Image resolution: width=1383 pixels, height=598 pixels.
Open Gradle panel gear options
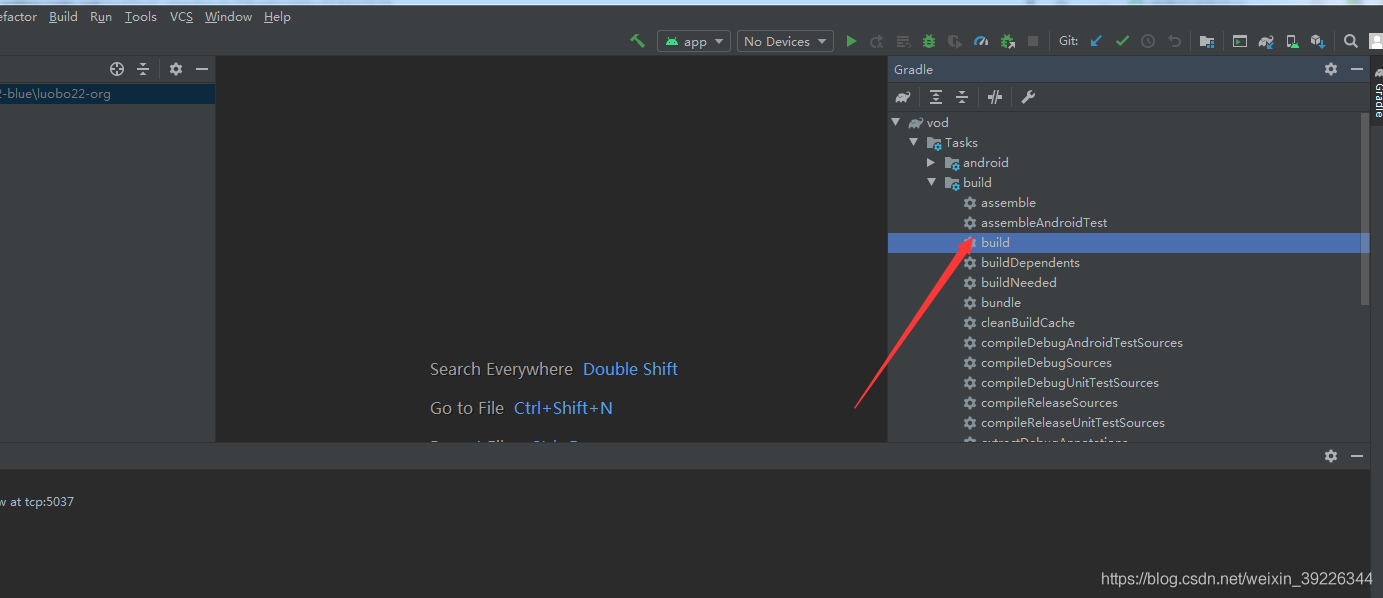coord(1331,69)
